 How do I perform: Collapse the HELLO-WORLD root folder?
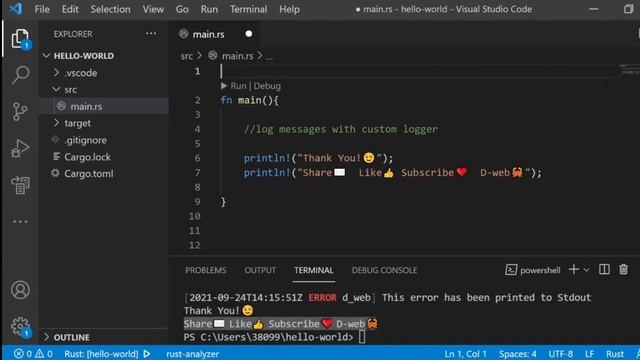(x=47, y=56)
